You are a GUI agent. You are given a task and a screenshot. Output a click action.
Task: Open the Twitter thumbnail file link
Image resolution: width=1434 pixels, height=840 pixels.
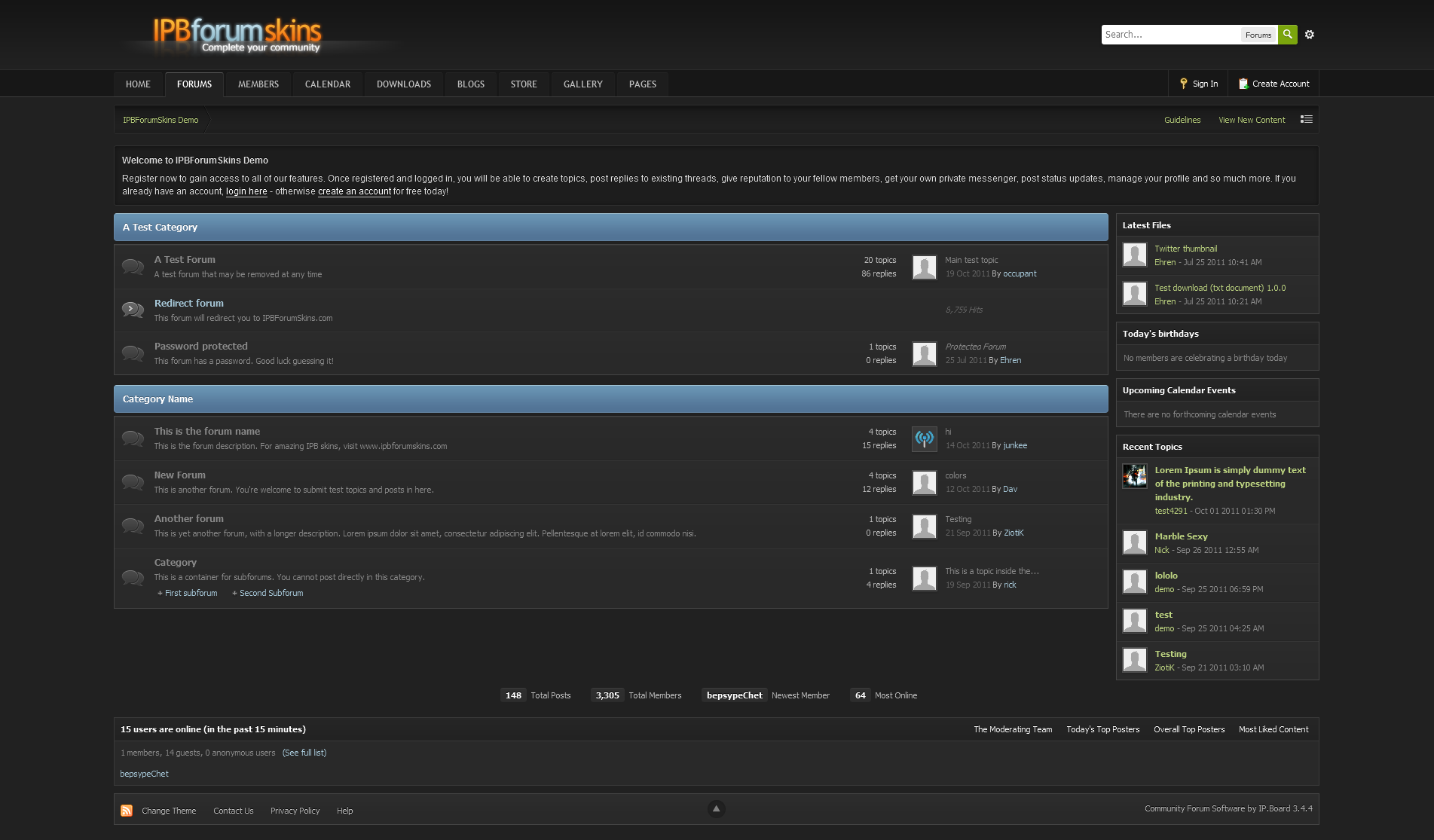click(x=1186, y=249)
